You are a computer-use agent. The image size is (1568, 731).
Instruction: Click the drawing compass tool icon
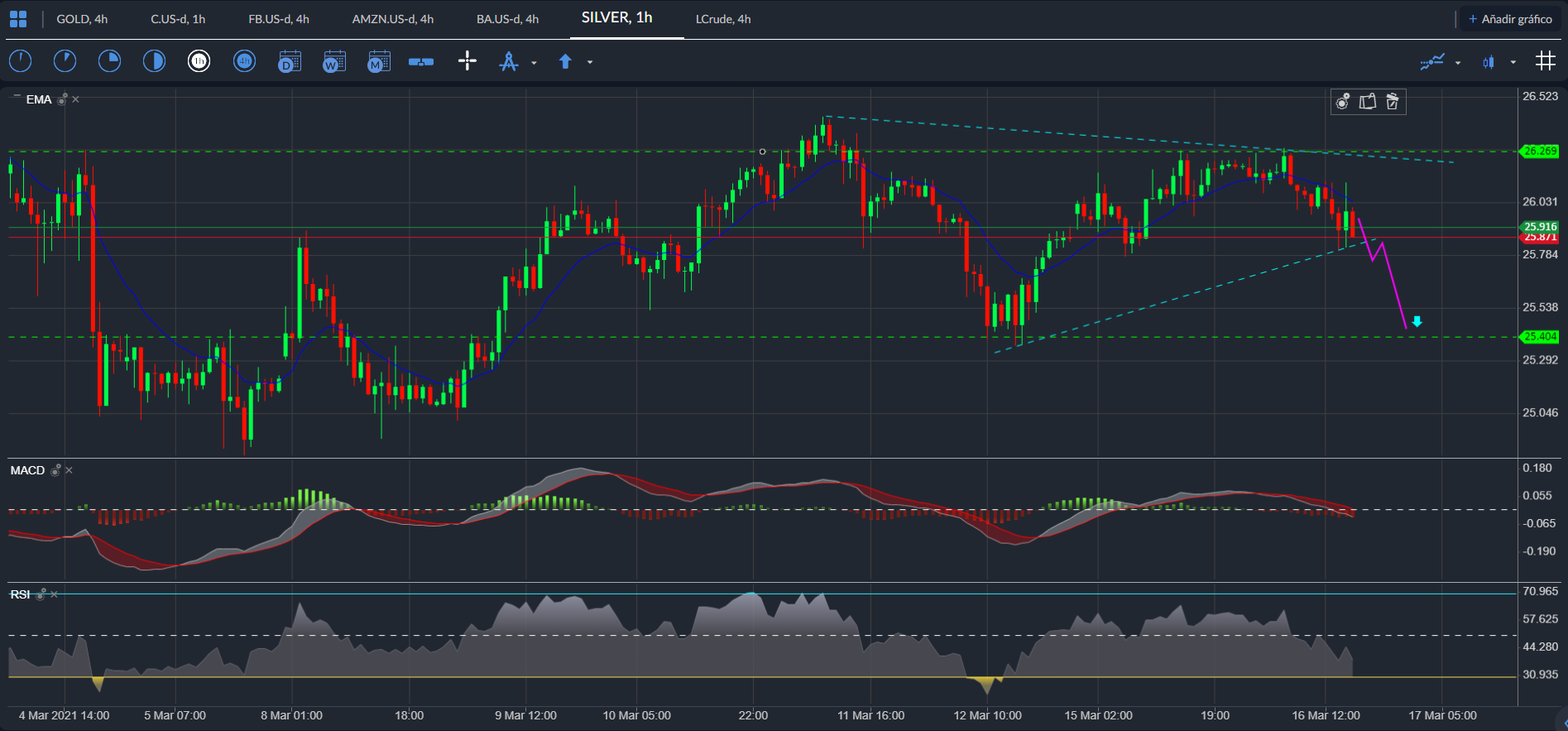(x=509, y=61)
